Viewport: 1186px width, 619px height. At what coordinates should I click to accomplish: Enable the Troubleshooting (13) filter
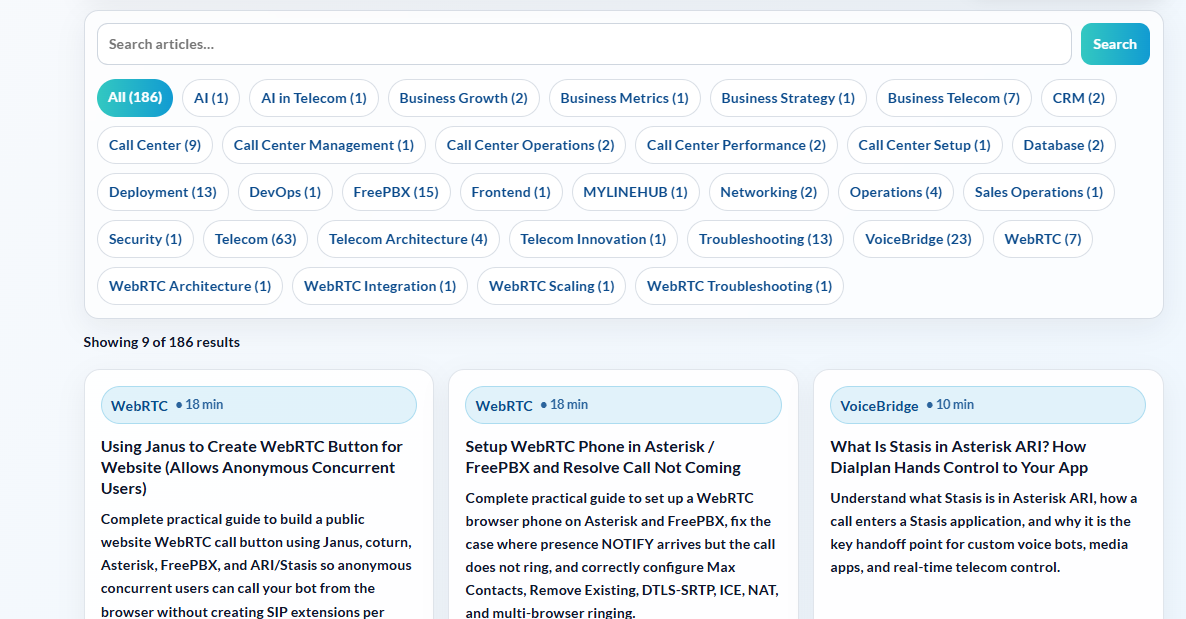[x=765, y=239]
